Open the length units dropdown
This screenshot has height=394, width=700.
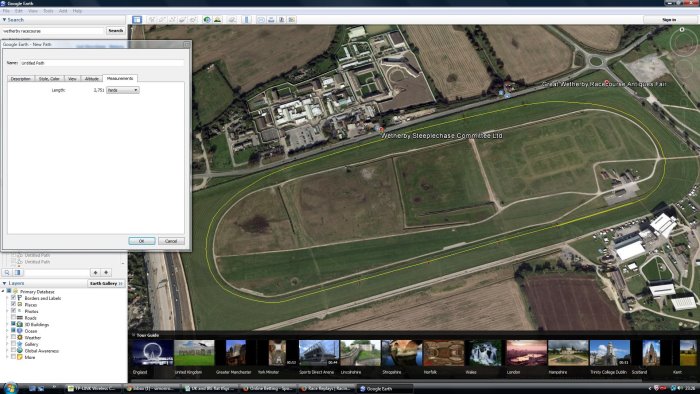123,90
